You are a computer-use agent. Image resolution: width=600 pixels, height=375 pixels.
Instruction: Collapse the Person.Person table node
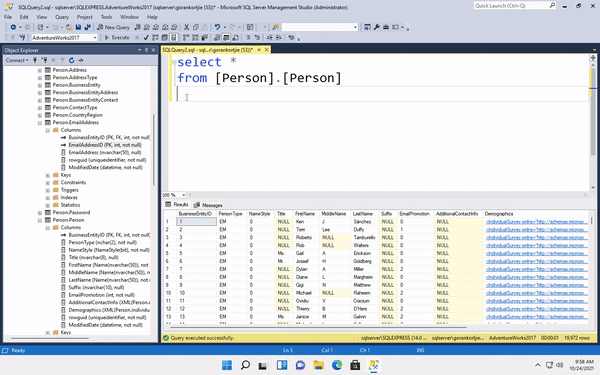(40, 220)
